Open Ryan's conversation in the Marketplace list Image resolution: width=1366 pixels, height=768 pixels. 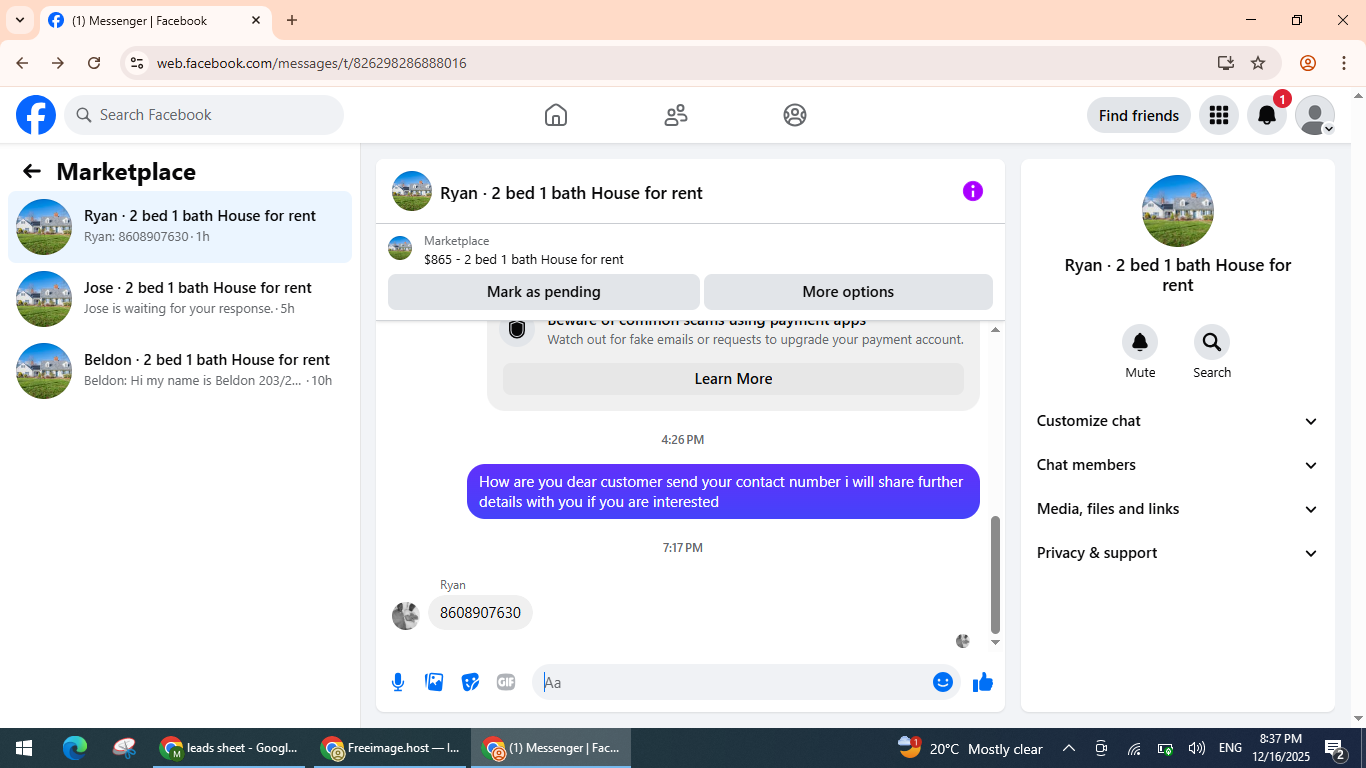tap(180, 227)
